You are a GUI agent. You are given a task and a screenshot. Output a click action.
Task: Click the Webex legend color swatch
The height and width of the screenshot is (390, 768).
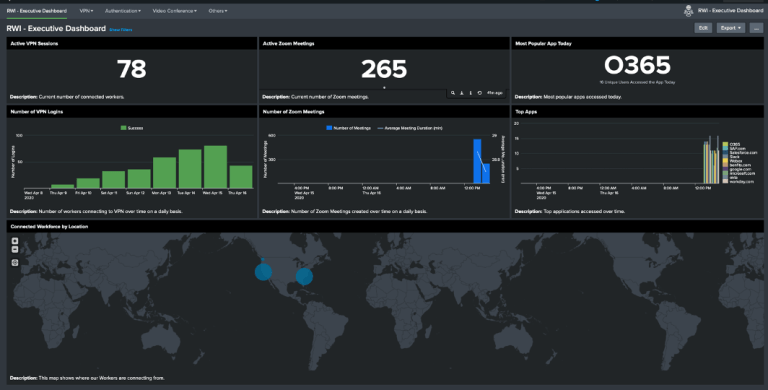(x=725, y=161)
